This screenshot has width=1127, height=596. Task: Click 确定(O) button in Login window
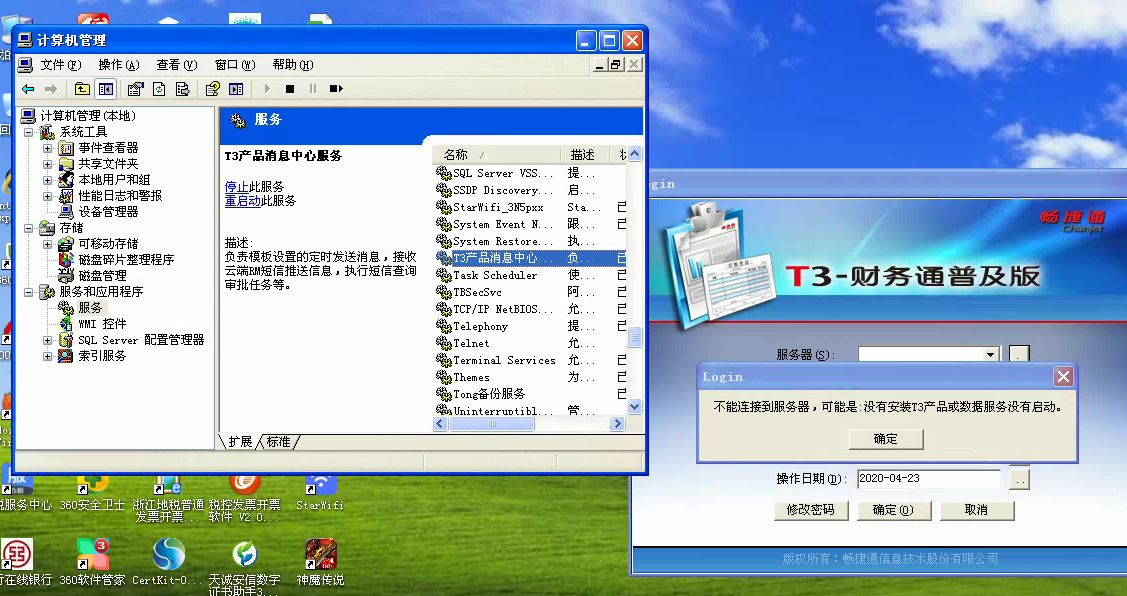point(893,510)
